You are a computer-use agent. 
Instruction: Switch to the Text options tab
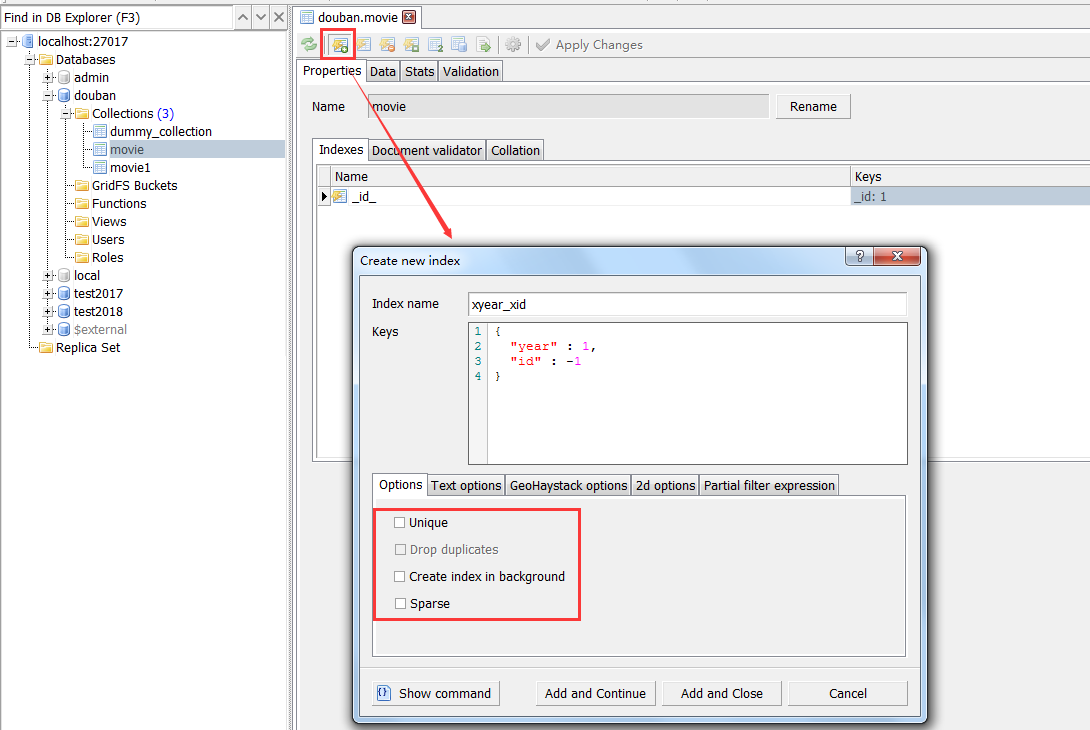pyautogui.click(x=466, y=486)
